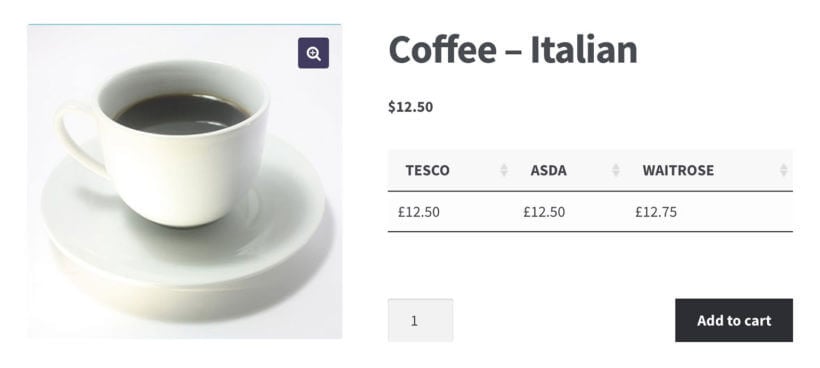Click the down sort arrow in ASDA column

point(616,174)
